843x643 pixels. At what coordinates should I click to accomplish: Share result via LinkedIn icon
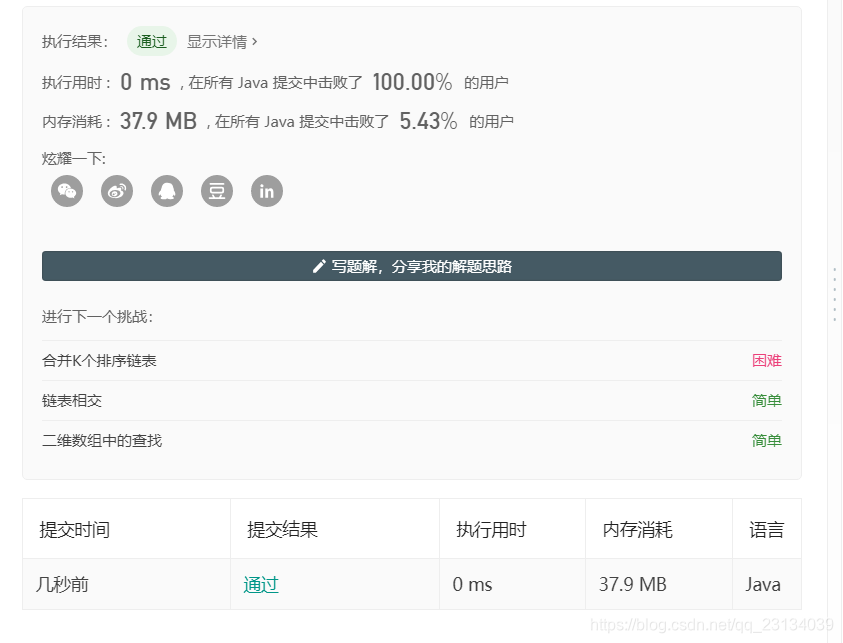(x=267, y=191)
